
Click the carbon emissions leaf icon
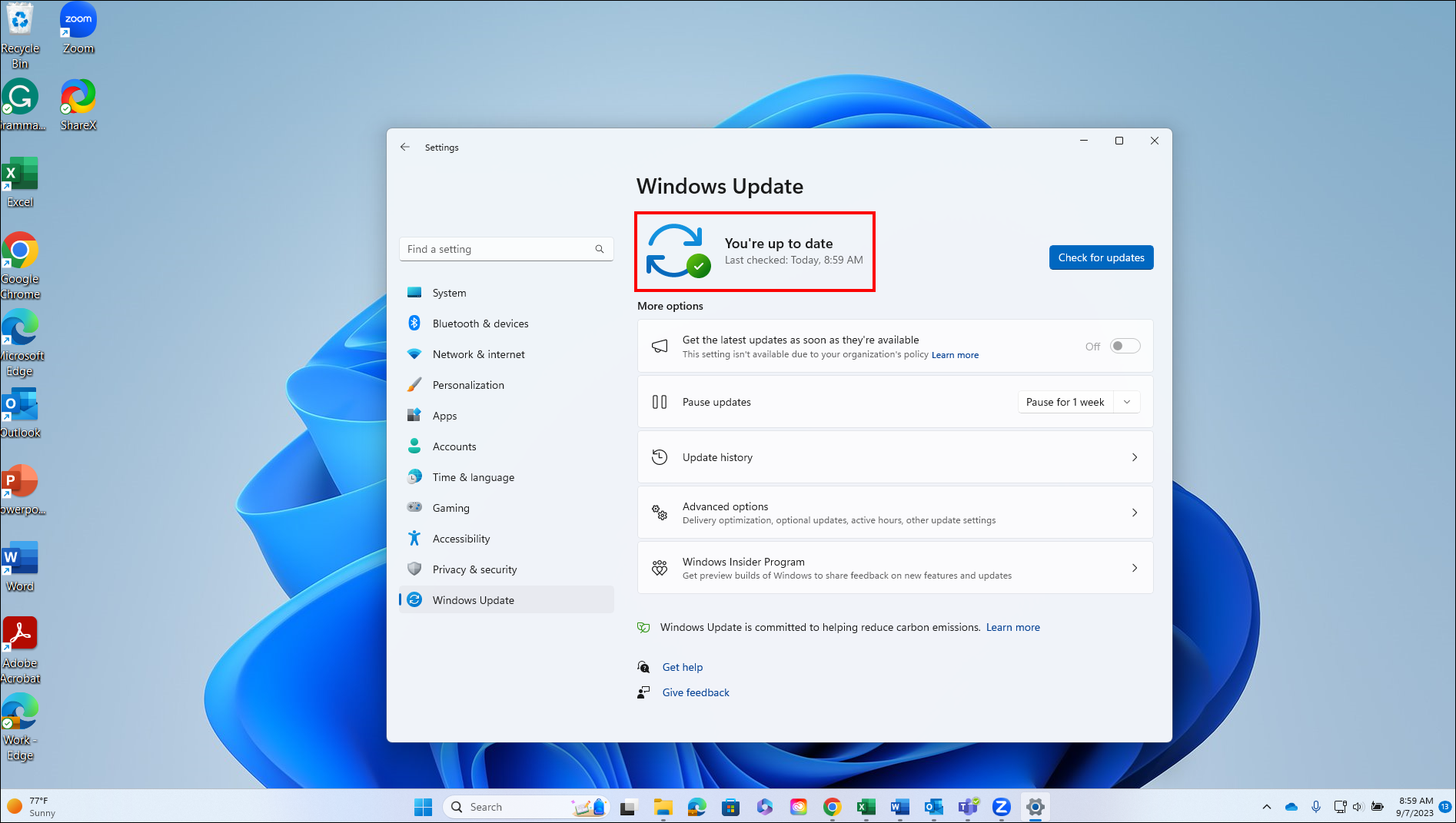point(644,627)
